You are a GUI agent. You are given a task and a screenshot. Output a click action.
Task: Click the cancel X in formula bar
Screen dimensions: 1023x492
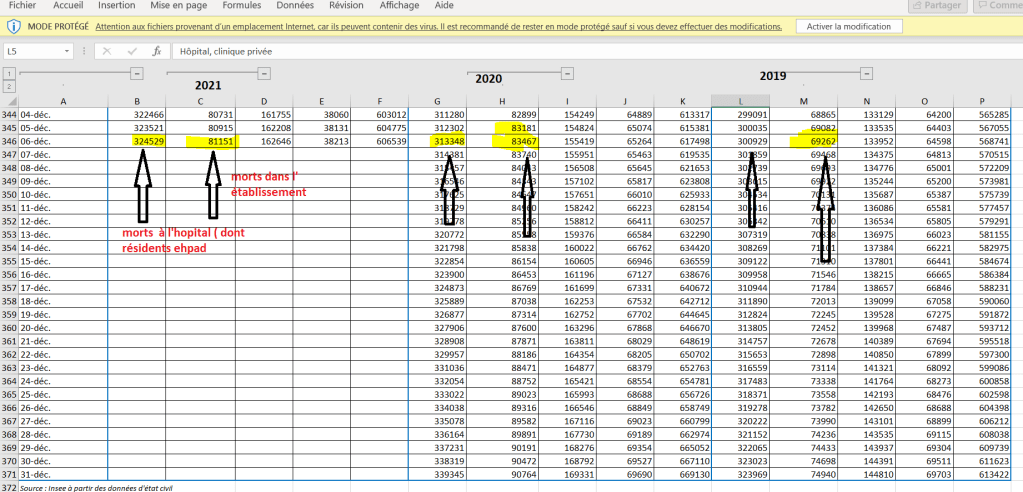(106, 51)
